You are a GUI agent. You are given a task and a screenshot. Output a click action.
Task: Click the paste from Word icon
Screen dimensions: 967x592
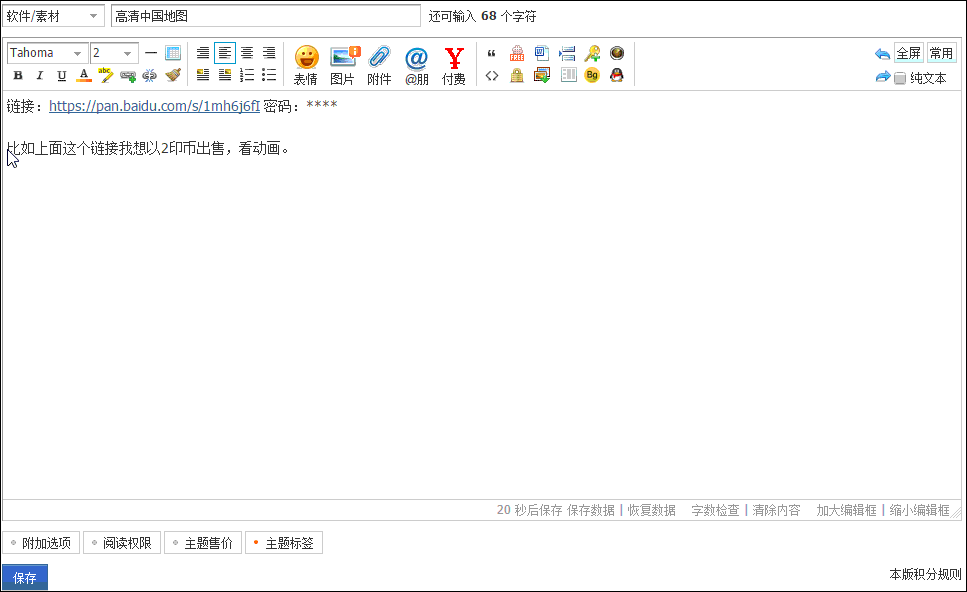pos(542,53)
